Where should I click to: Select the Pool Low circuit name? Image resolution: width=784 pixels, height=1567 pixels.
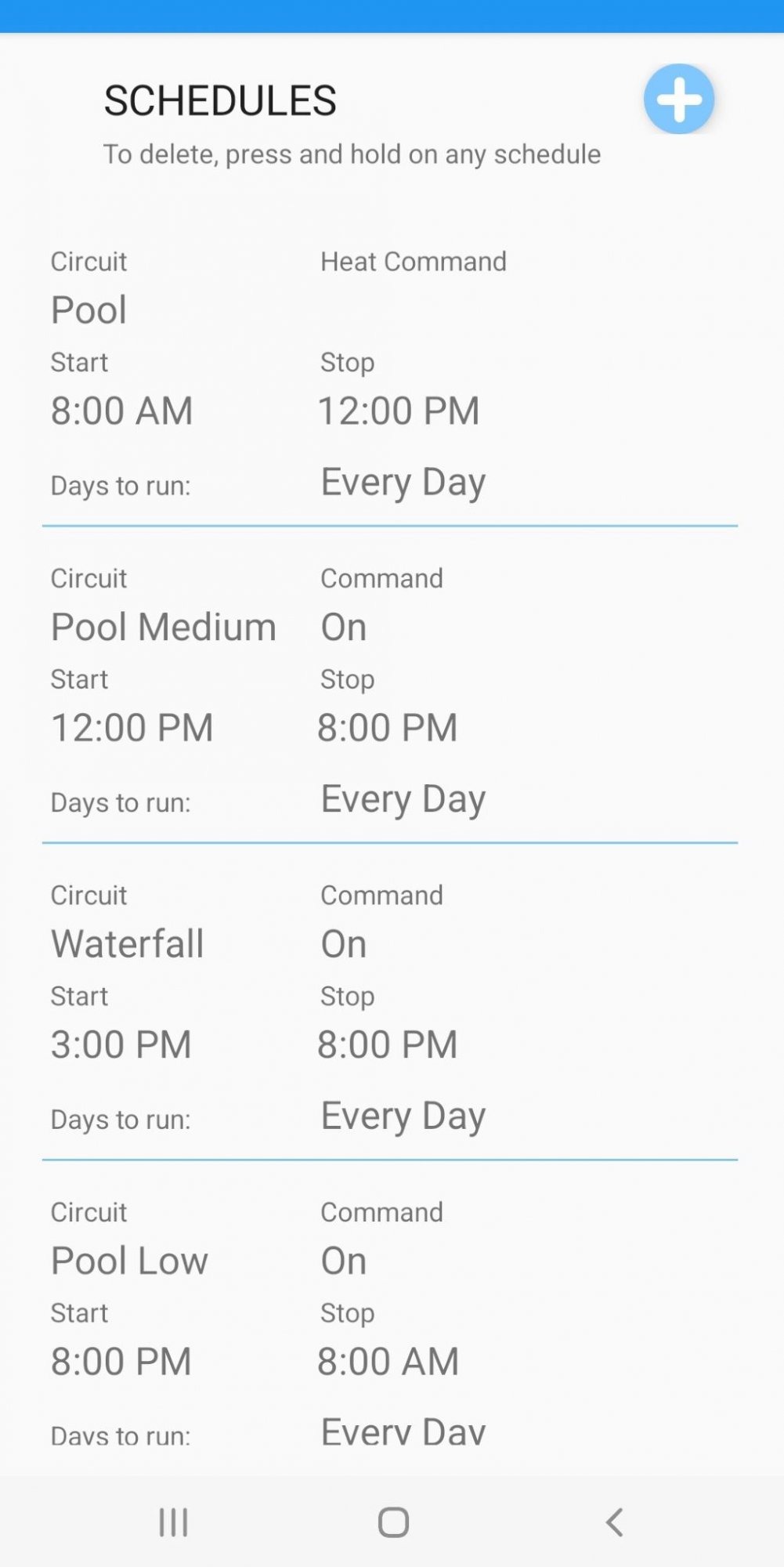129,1261
